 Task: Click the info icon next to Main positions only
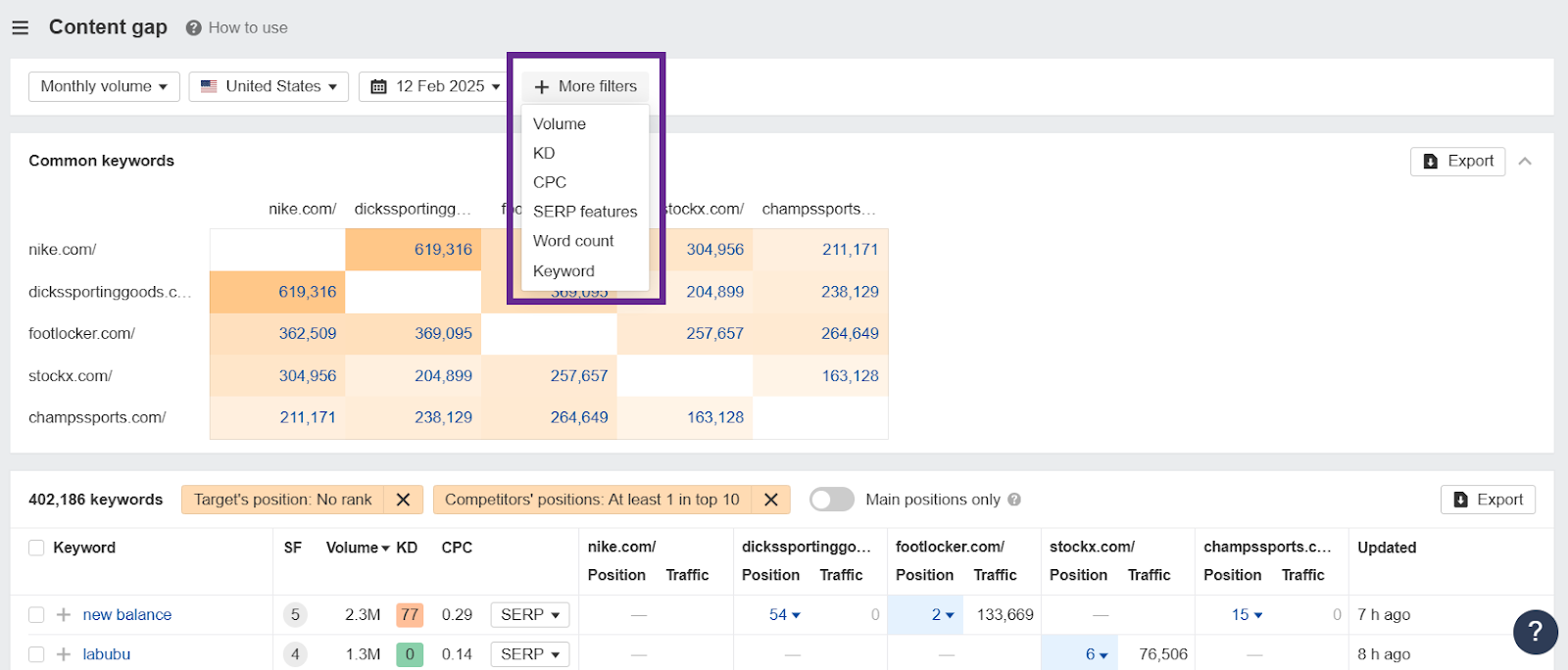[x=1014, y=500]
